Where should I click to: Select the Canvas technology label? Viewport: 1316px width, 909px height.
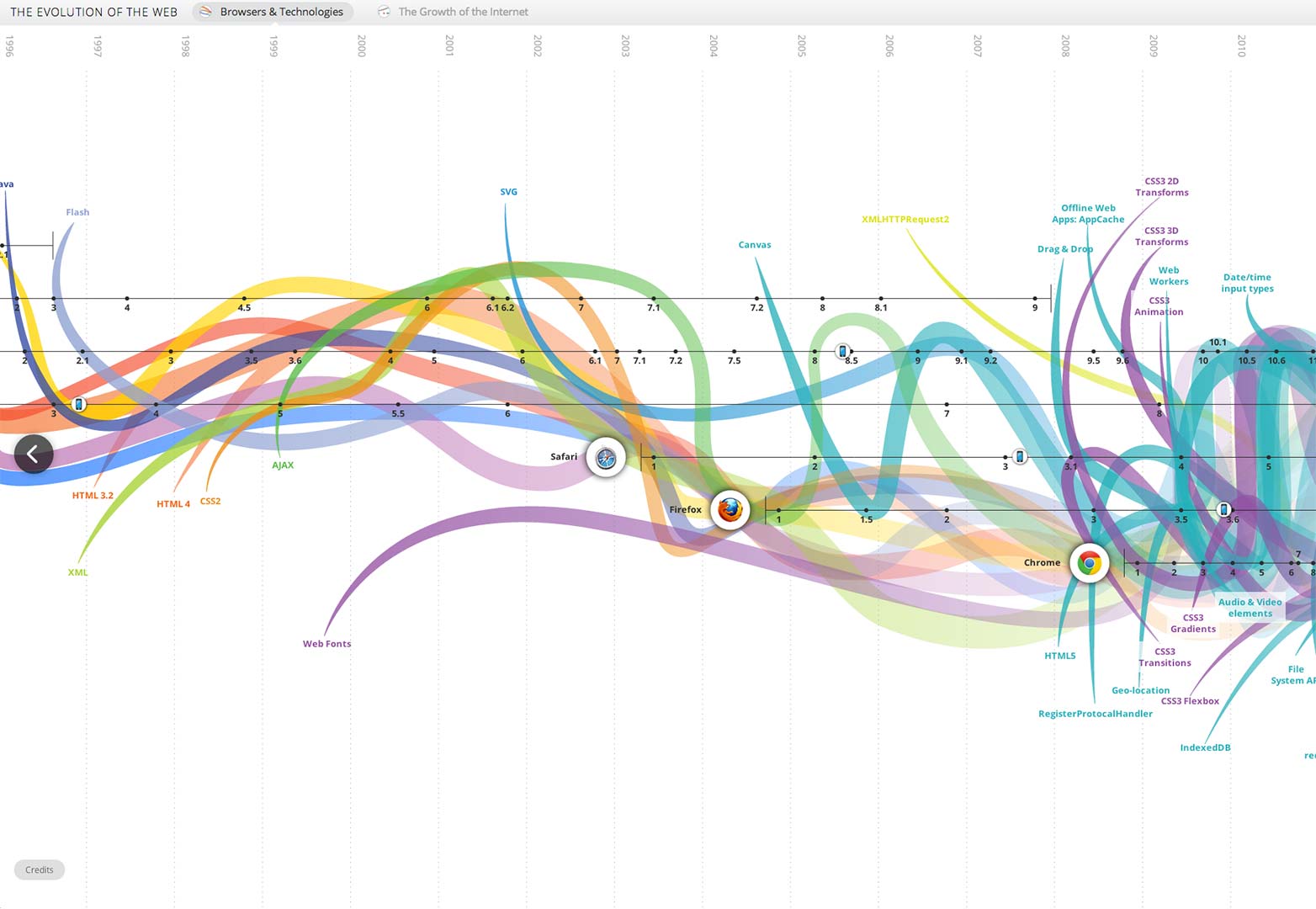tap(755, 245)
